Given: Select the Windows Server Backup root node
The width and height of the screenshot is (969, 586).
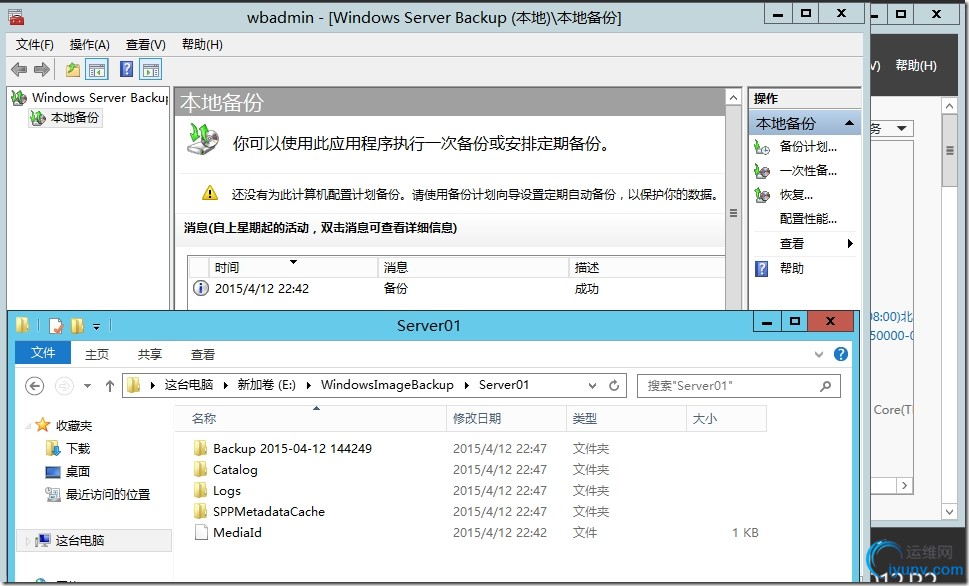Looking at the screenshot, I should coord(91,98).
